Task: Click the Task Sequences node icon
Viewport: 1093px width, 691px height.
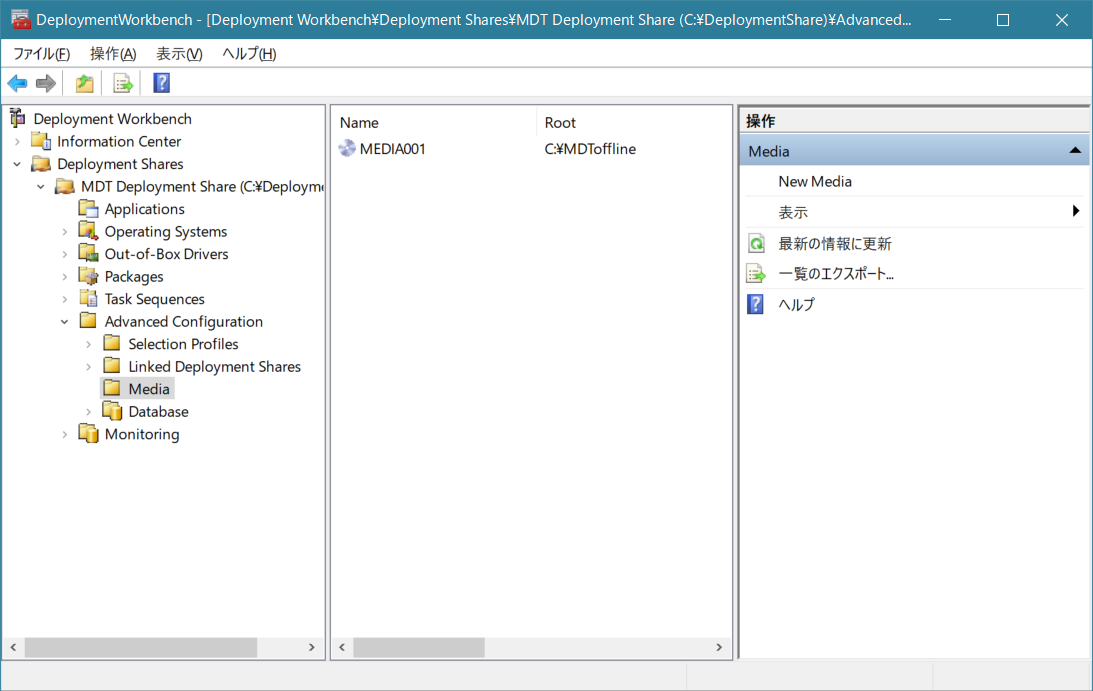Action: click(89, 298)
